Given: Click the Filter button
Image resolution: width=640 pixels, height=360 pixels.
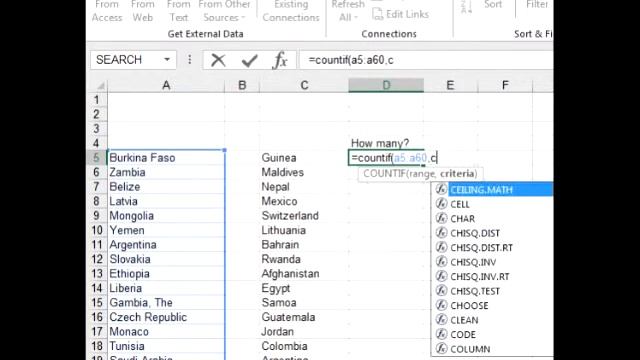Looking at the screenshot, I should (x=537, y=5).
